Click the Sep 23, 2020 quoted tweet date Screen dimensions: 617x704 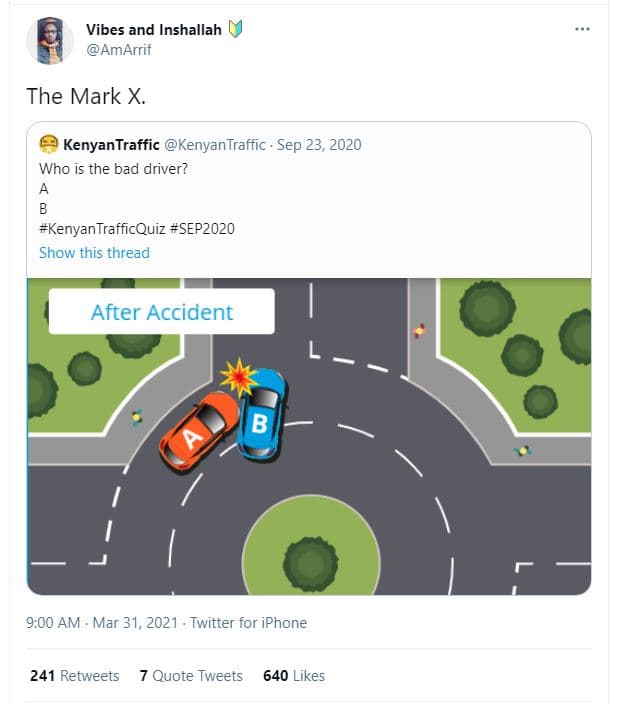[320, 145]
